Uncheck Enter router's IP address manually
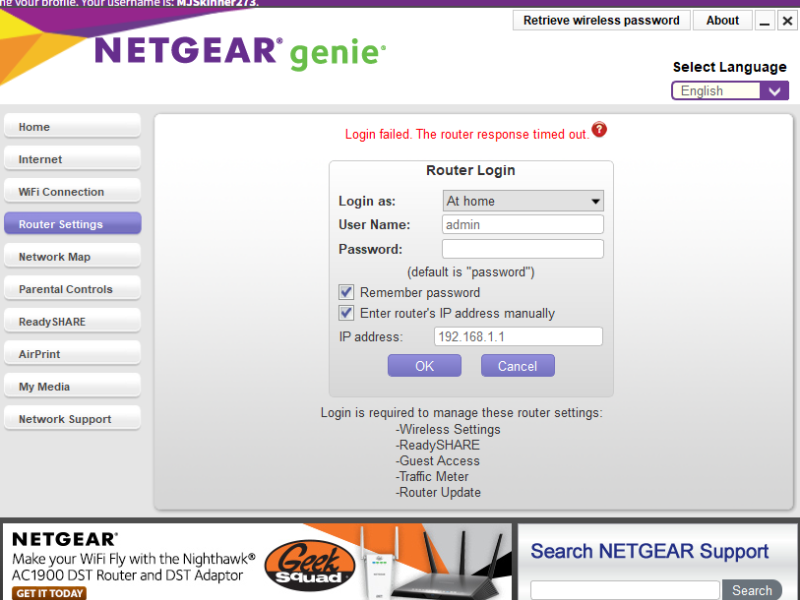Viewport: 800px width, 600px height. [346, 313]
